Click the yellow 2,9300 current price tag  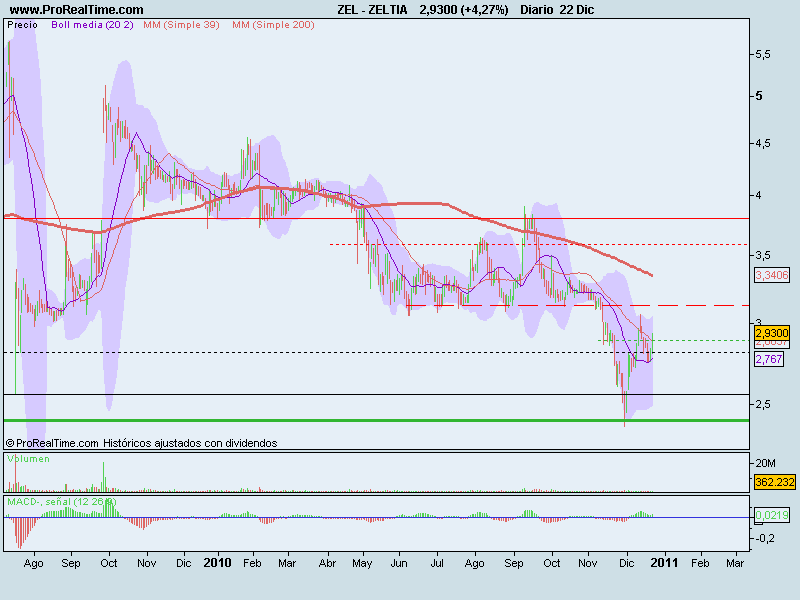(x=772, y=333)
